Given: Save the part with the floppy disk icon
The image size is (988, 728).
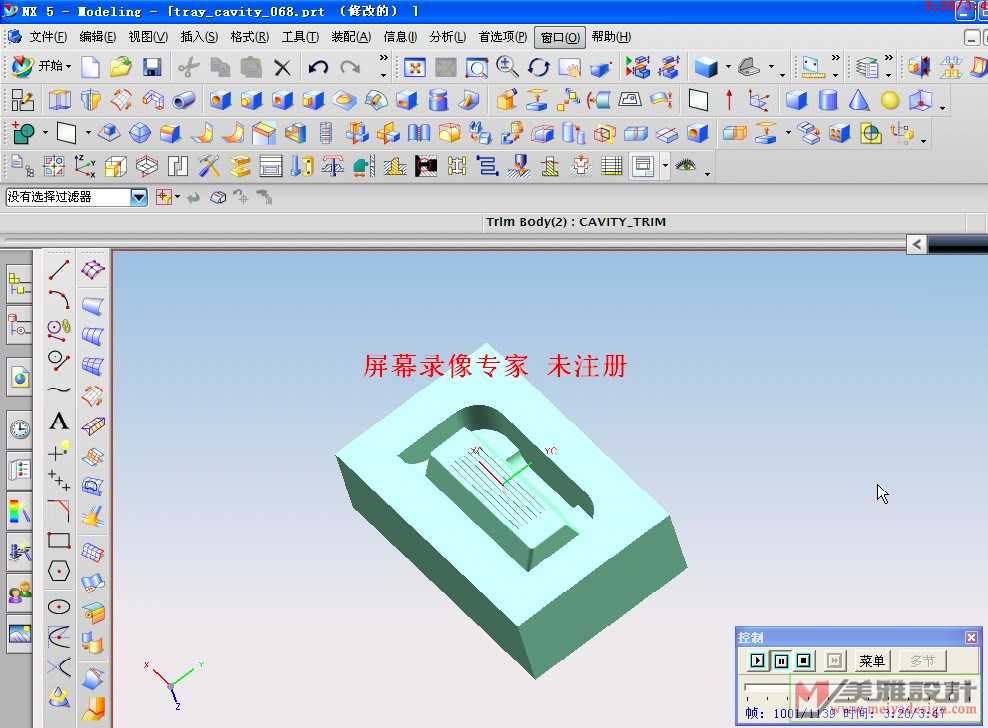Looking at the screenshot, I should (152, 67).
